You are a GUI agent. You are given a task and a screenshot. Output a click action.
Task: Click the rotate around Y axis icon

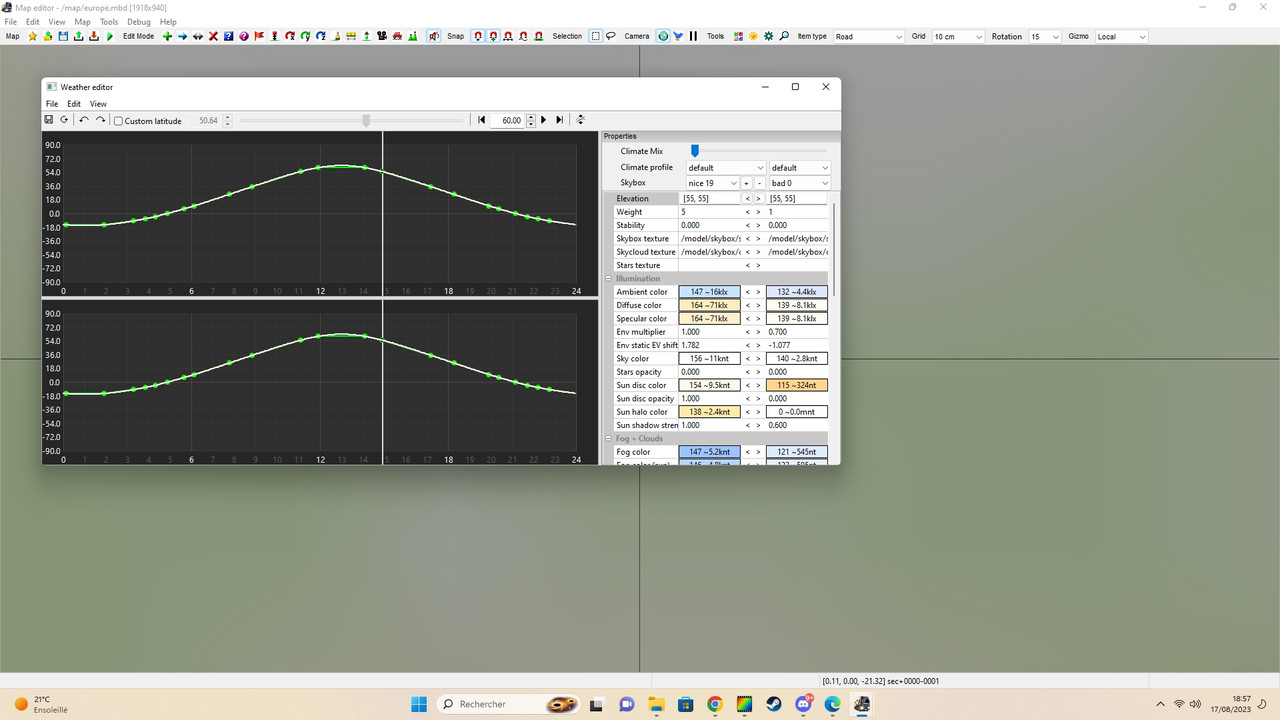coord(305,36)
